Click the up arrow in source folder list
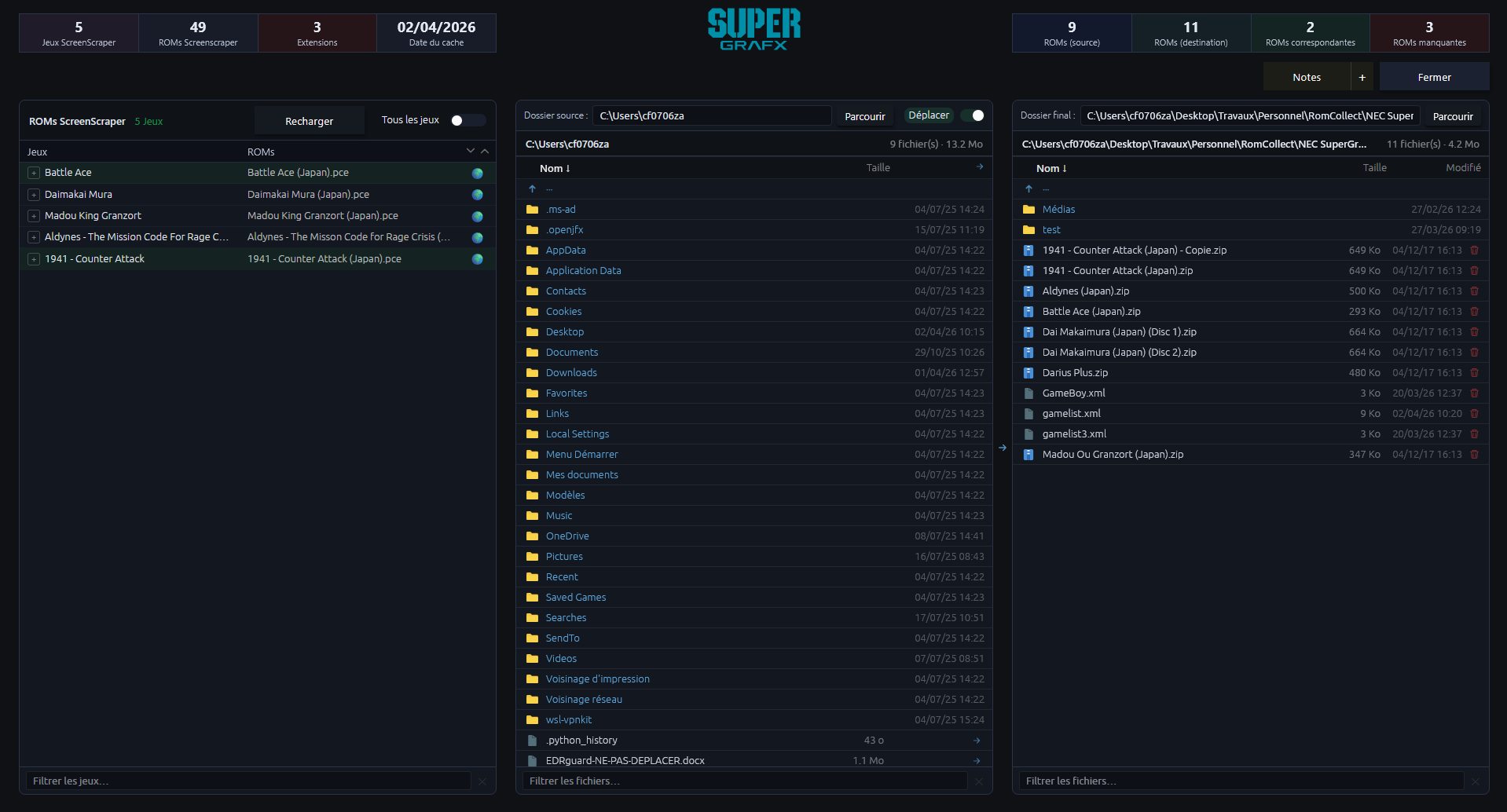This screenshot has height=812, width=1507. [532, 188]
